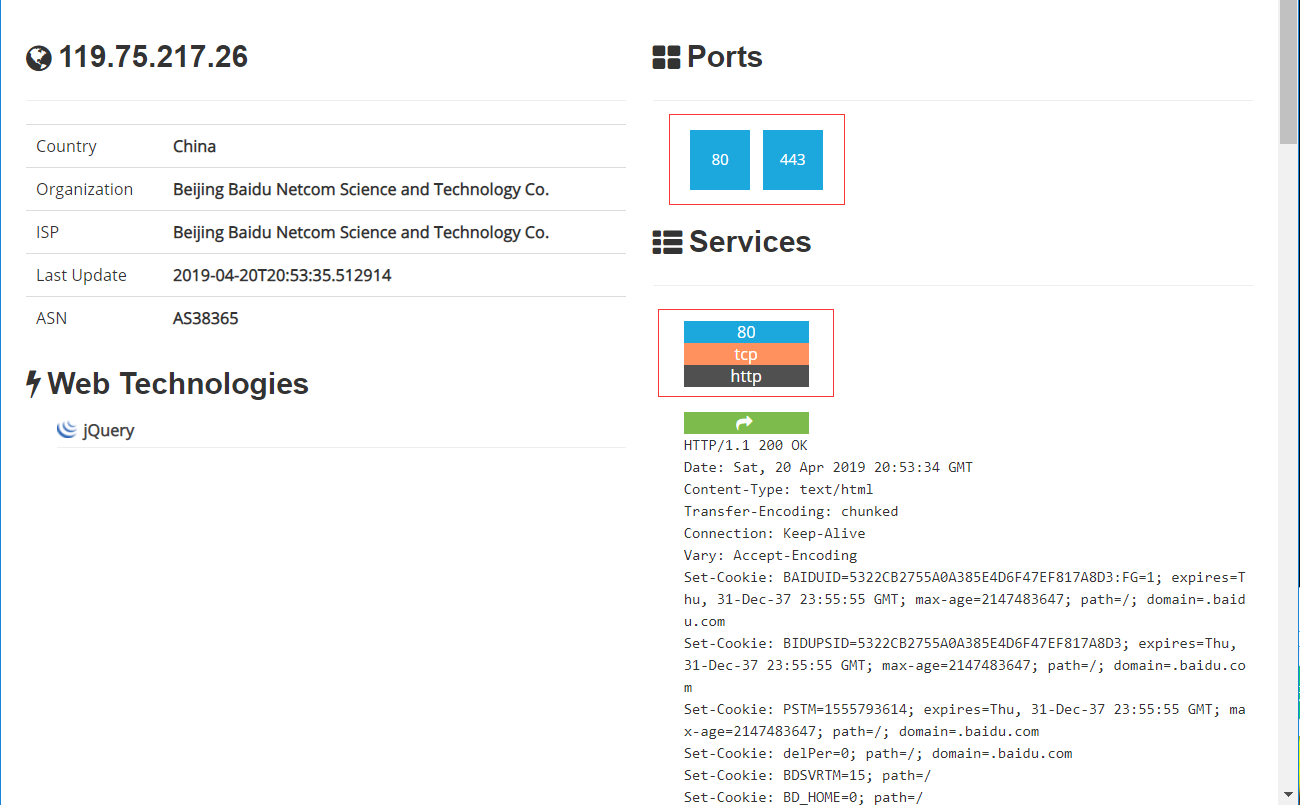This screenshot has height=805, width=1300.
Task: Open the jQuery technology link
Action: (108, 431)
